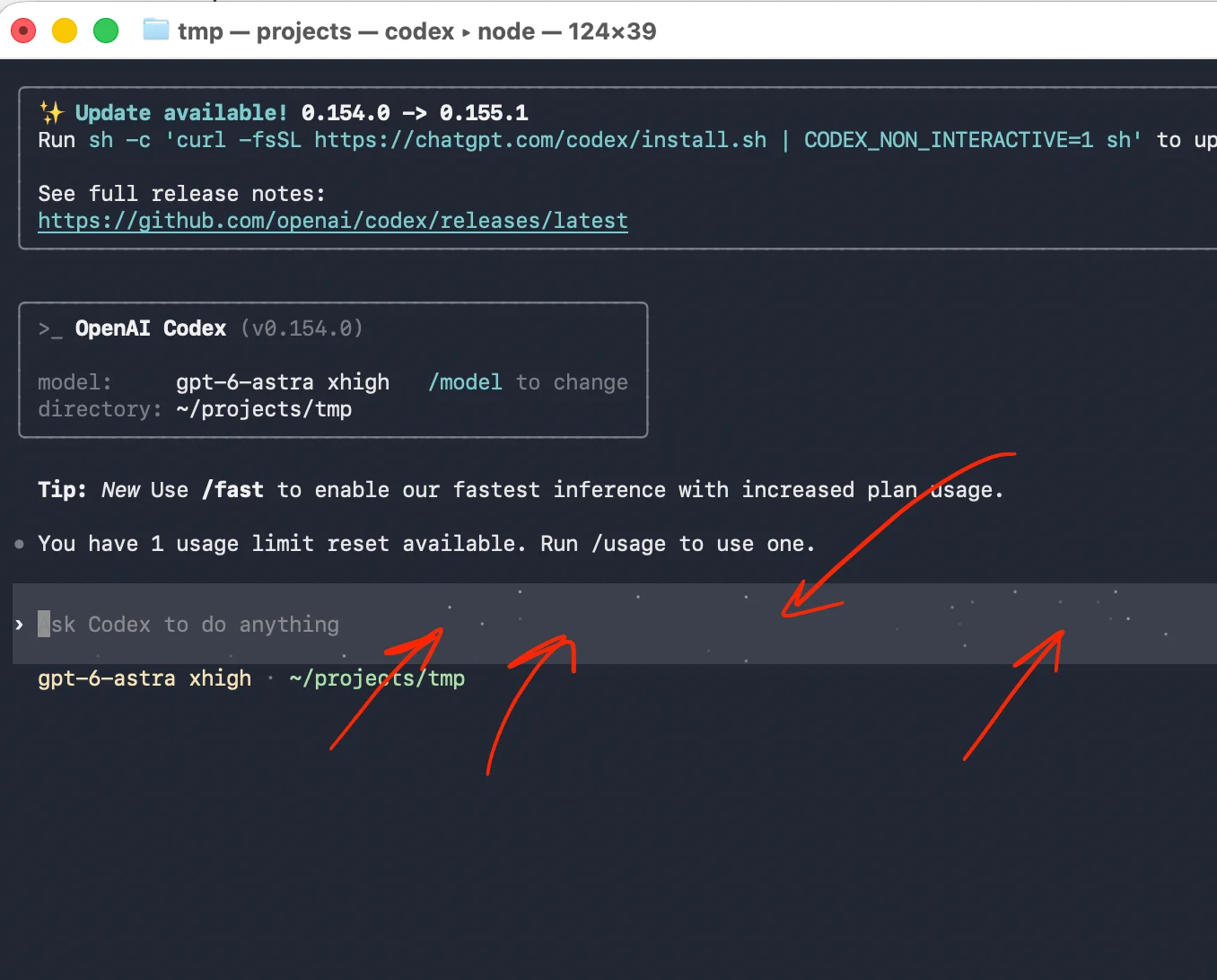The width and height of the screenshot is (1217, 980).
Task: Click the See full release notes: text
Action: click(181, 194)
